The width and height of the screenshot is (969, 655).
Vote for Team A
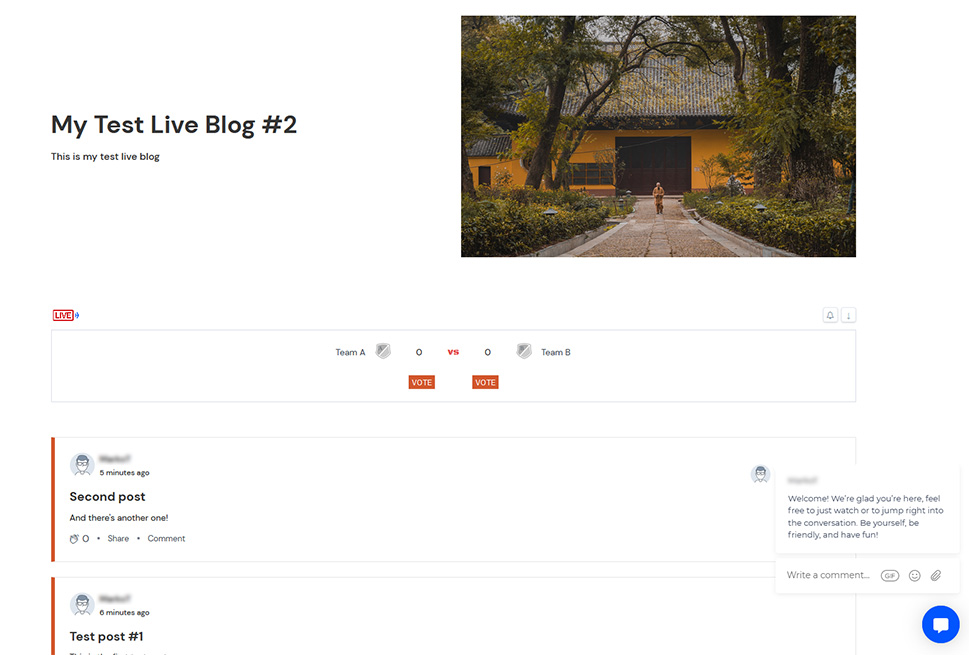(x=421, y=382)
